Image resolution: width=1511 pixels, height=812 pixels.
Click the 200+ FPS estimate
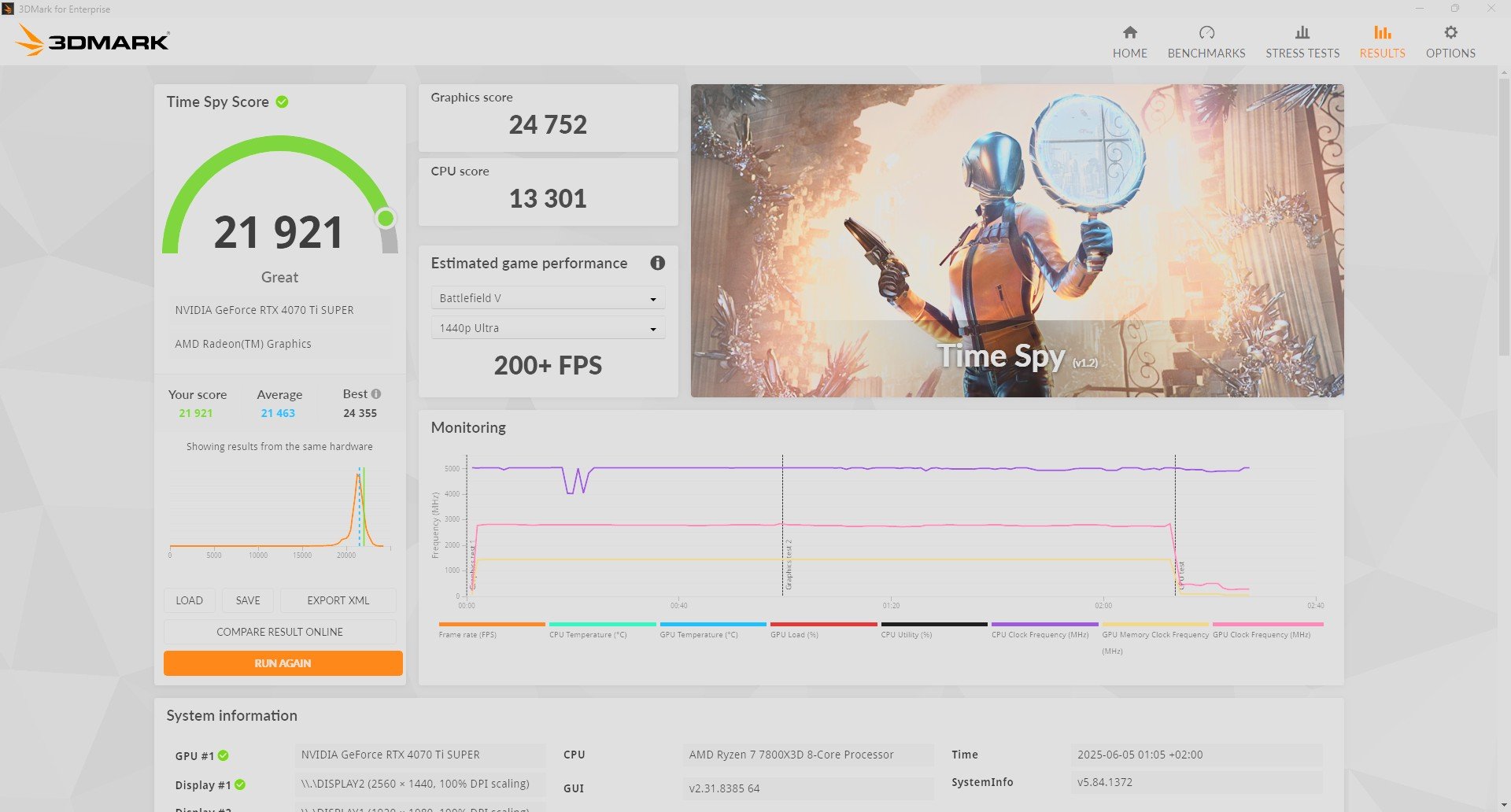[x=548, y=365]
